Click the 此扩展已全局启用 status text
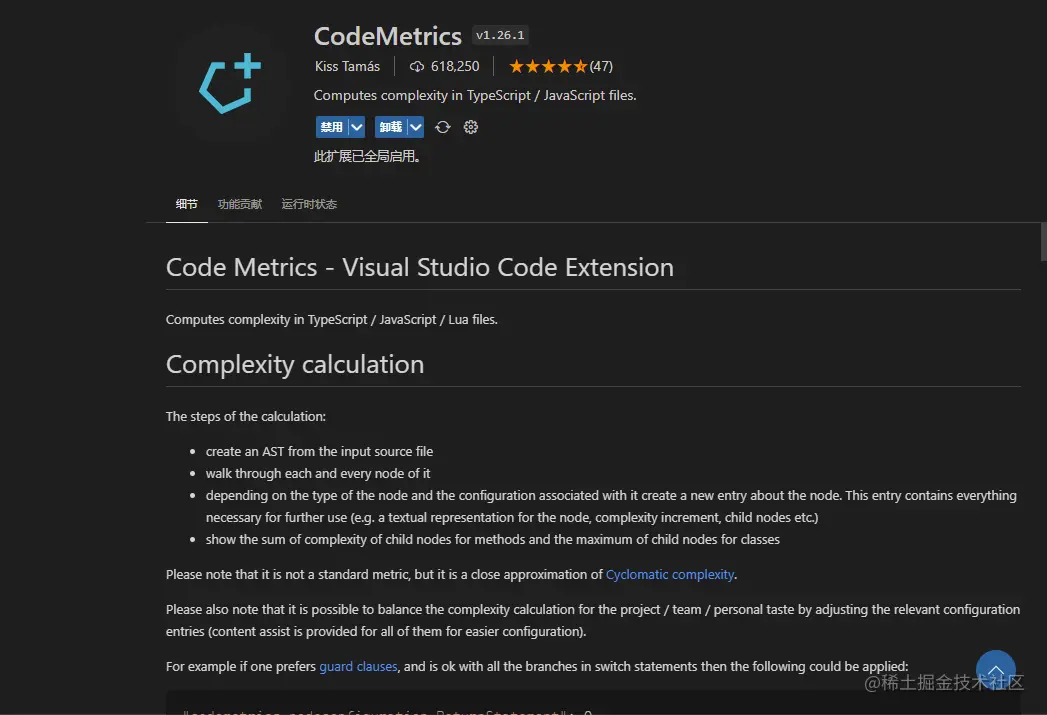 pos(367,156)
